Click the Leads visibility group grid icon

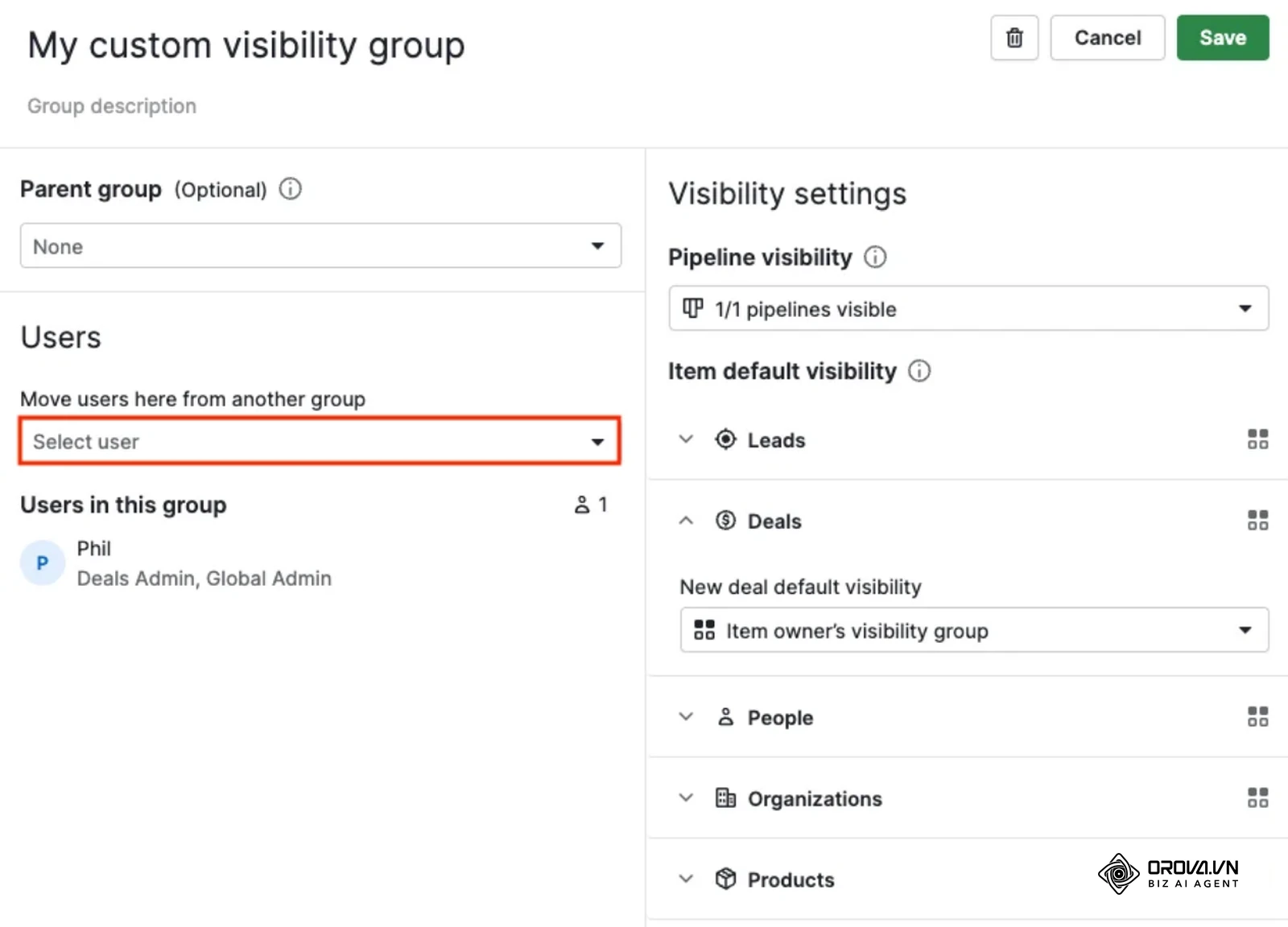(1257, 439)
